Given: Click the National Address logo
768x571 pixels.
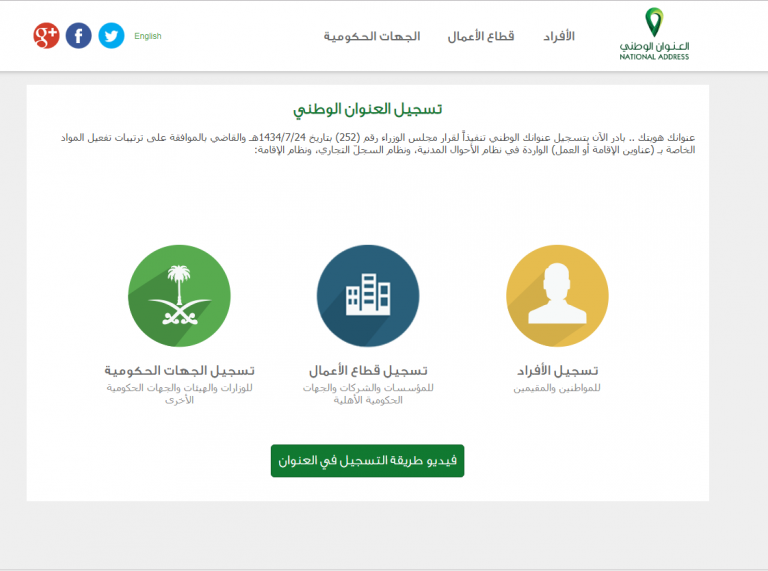Looking at the screenshot, I should [x=654, y=34].
